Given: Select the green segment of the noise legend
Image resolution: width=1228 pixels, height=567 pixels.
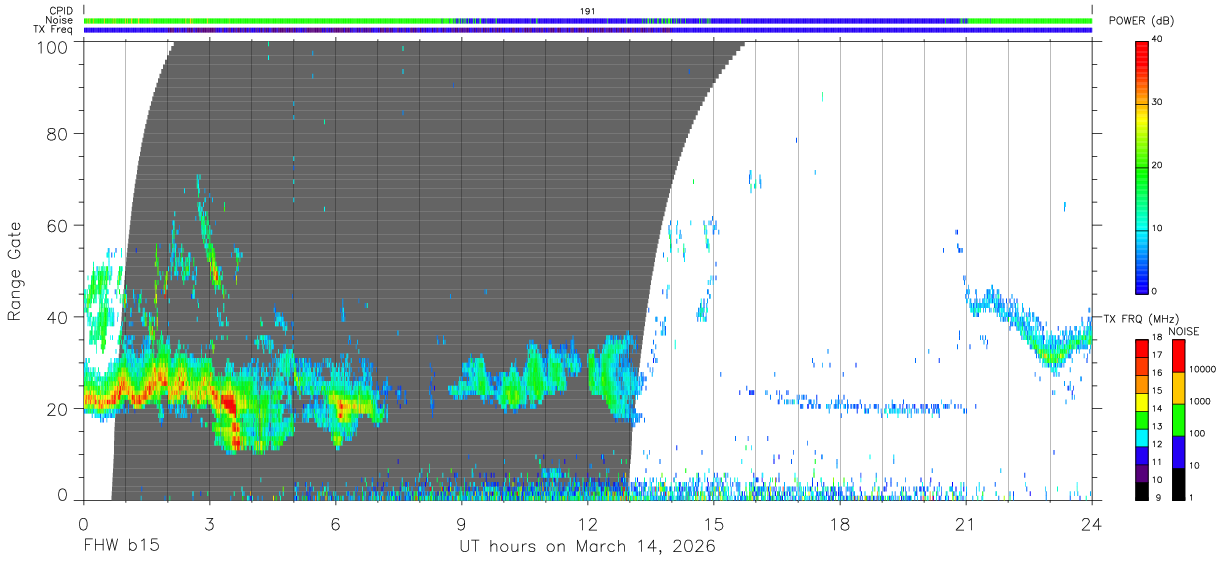Looking at the screenshot, I should pos(1179,420).
